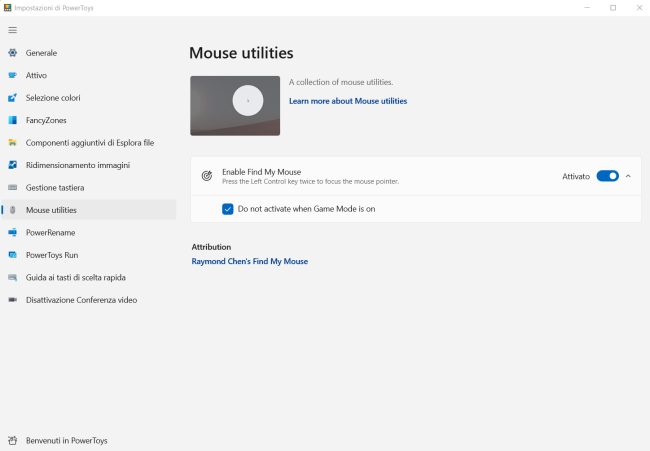
Task: Click the Mouse utilities mouse icon
Action: click(x=12, y=210)
